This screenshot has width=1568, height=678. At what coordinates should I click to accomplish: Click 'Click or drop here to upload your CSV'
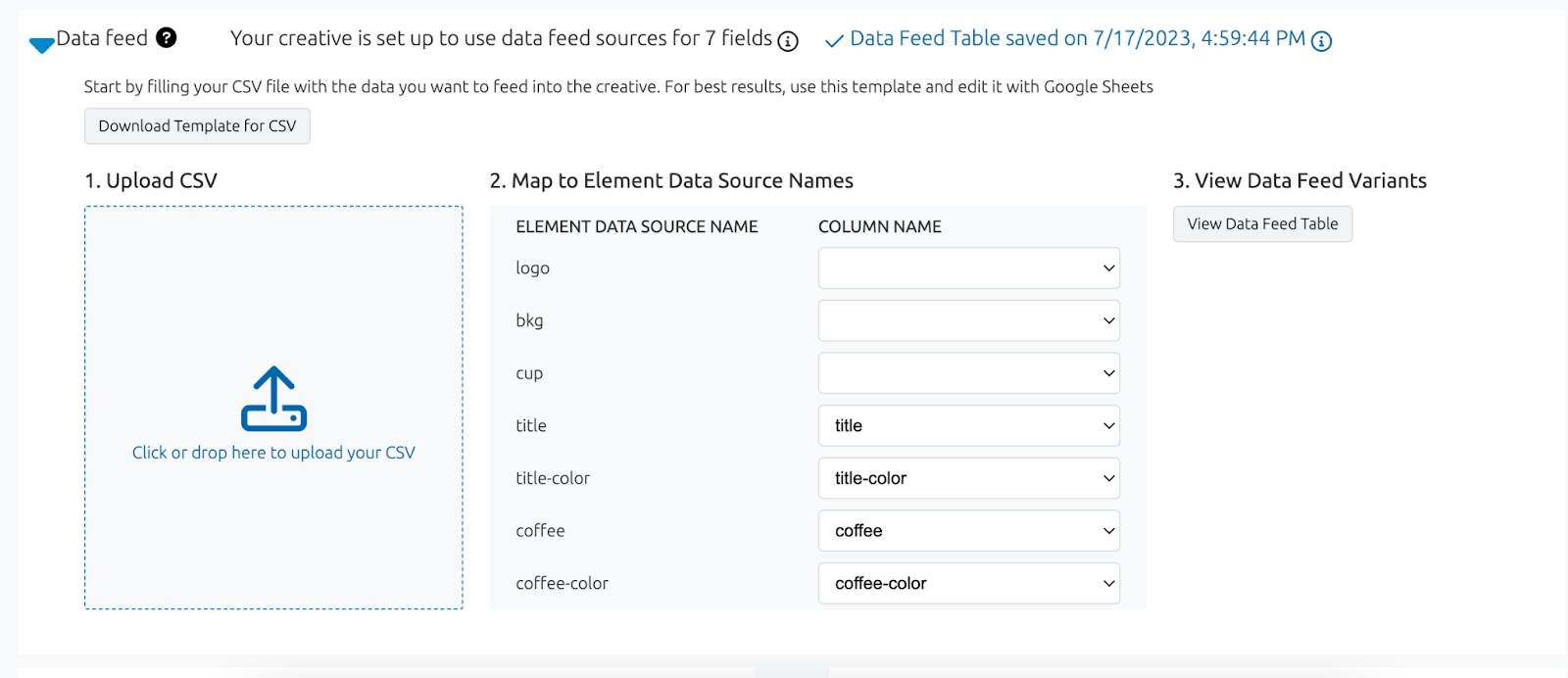click(x=273, y=453)
